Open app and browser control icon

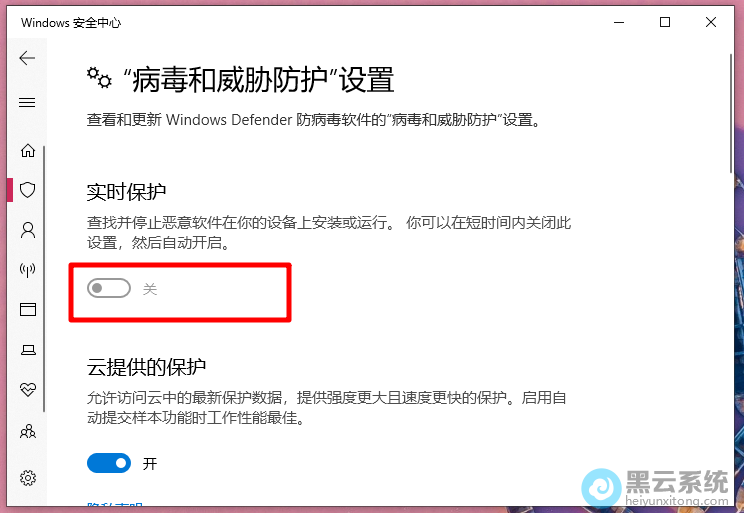tap(28, 309)
